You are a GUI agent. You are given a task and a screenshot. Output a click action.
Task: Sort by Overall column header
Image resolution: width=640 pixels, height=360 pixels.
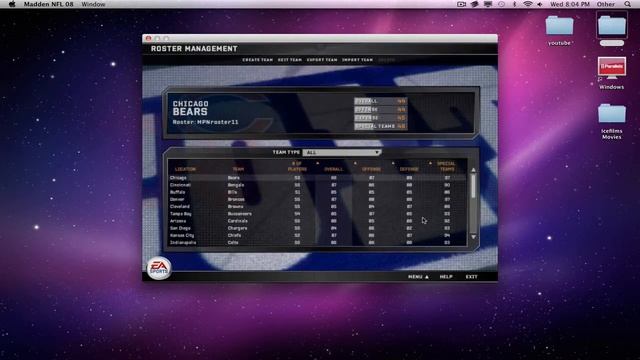(x=334, y=169)
